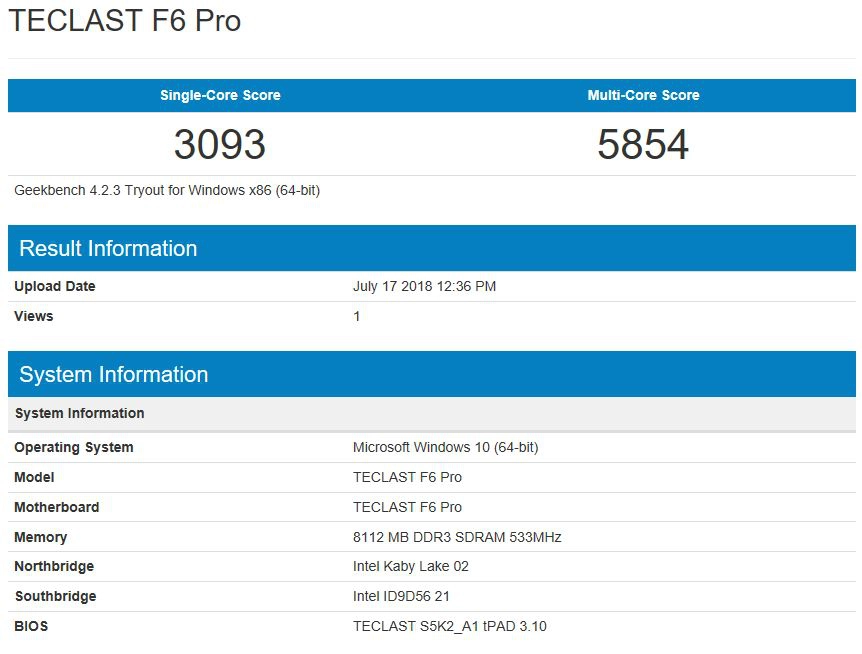Viewport: 862px width, 654px height.
Task: Click the gray System Information table subheader
Action: pyautogui.click(x=80, y=414)
